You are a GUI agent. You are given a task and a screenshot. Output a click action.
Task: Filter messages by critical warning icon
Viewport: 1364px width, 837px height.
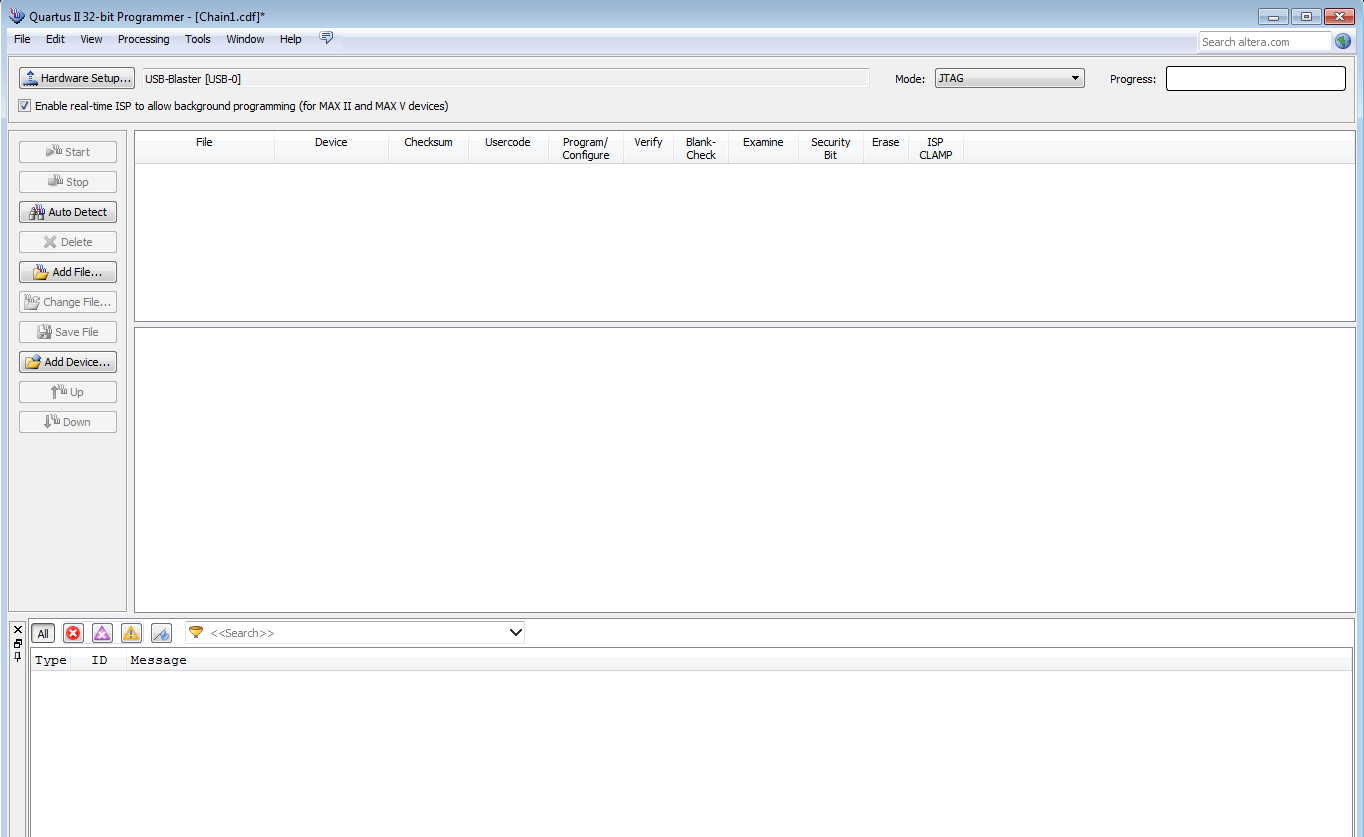[x=102, y=633]
